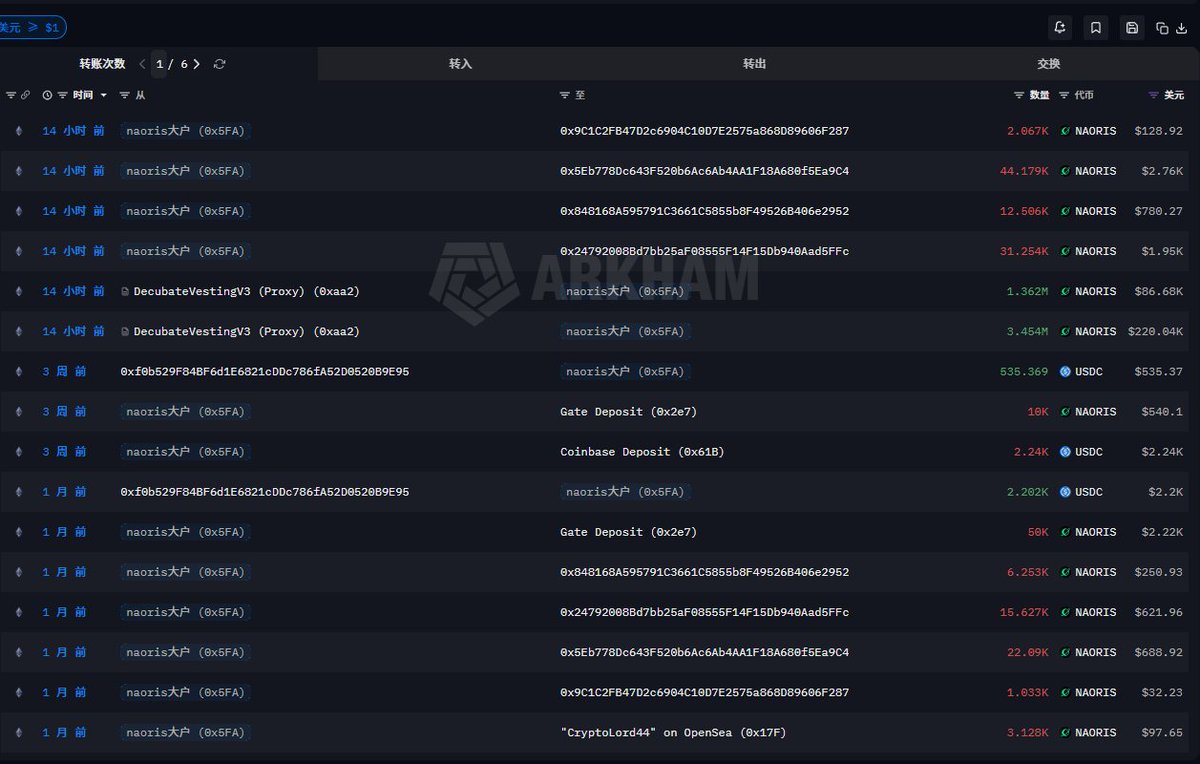This screenshot has height=764, width=1200.
Task: Click the $220.04K USD value
Action: [x=1155, y=331]
